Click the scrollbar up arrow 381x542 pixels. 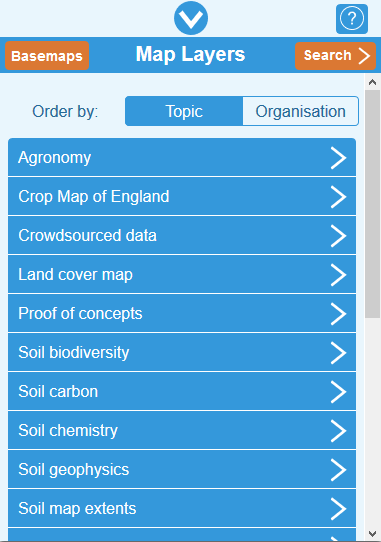point(372,82)
